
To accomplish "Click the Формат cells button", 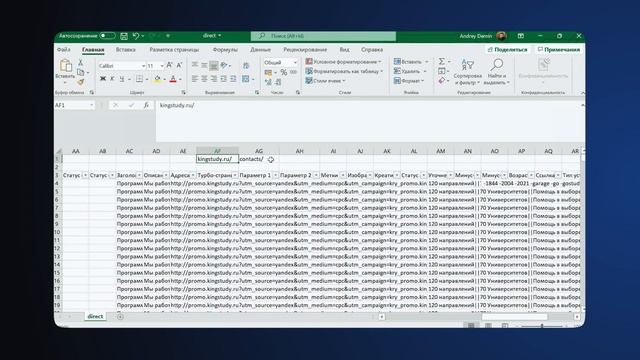I will tap(409, 81).
